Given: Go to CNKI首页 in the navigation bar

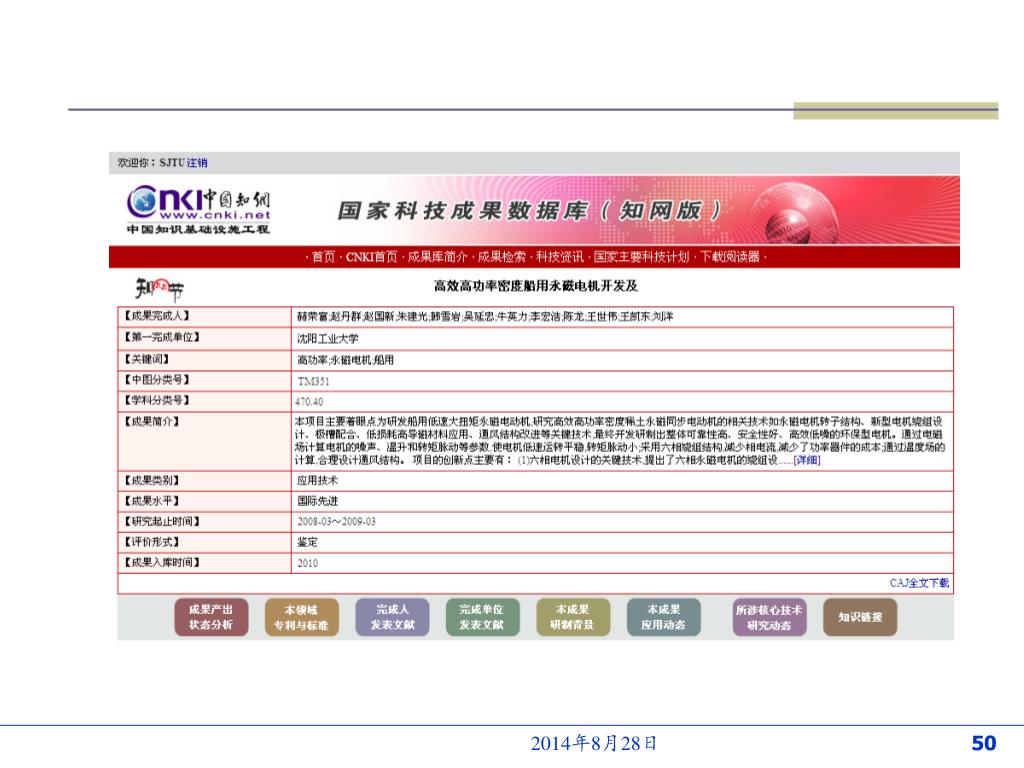Looking at the screenshot, I should pos(371,257).
